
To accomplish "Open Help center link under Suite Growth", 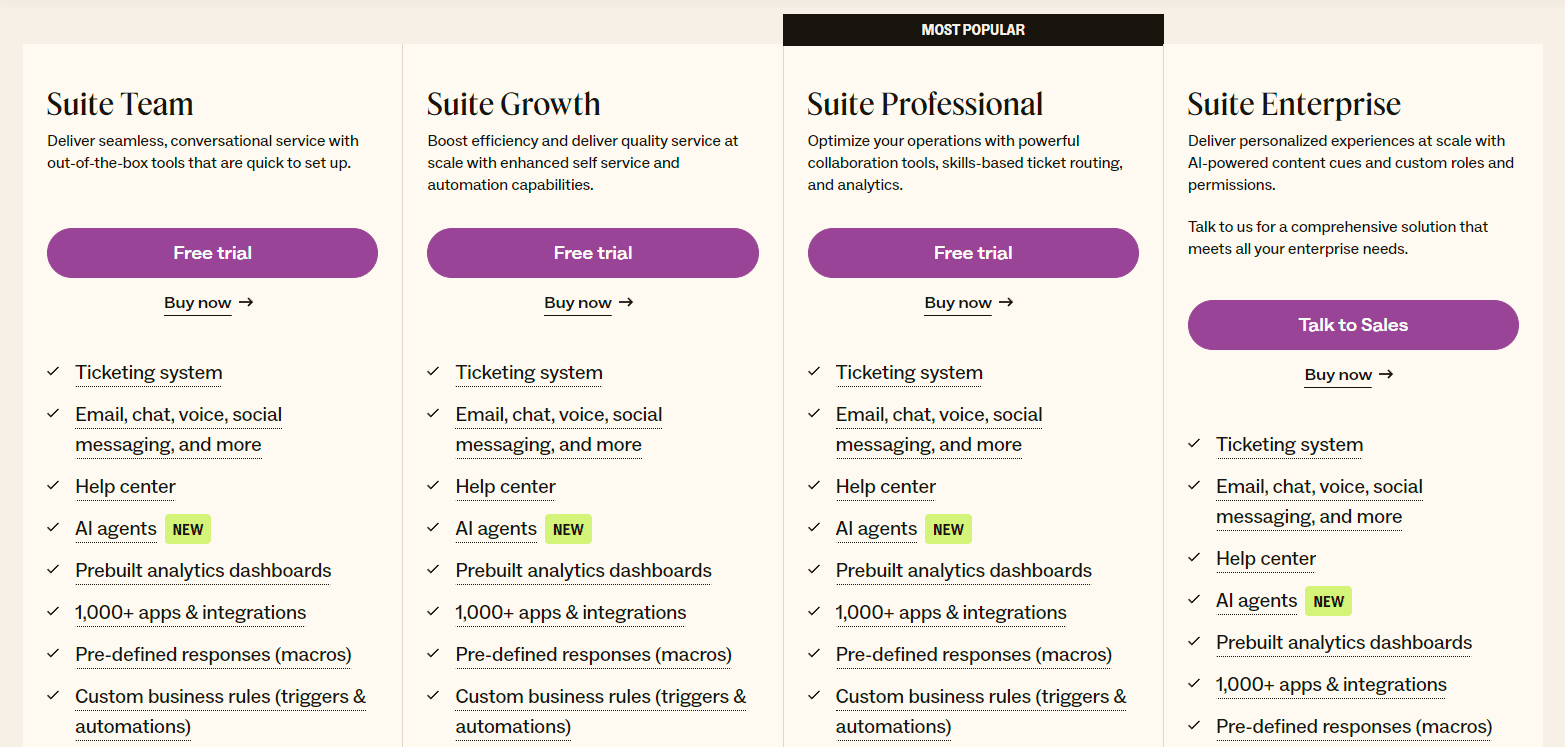I will pyautogui.click(x=505, y=486).
